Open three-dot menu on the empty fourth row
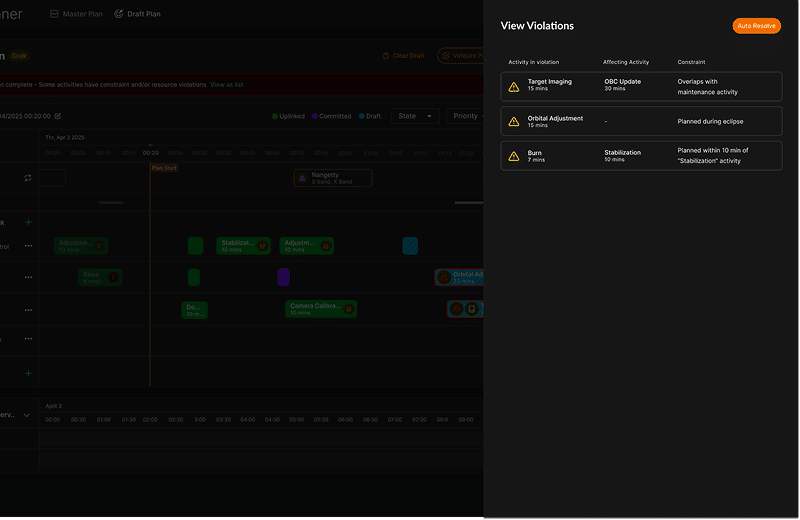Screen dimensions: 800x520 (29, 339)
